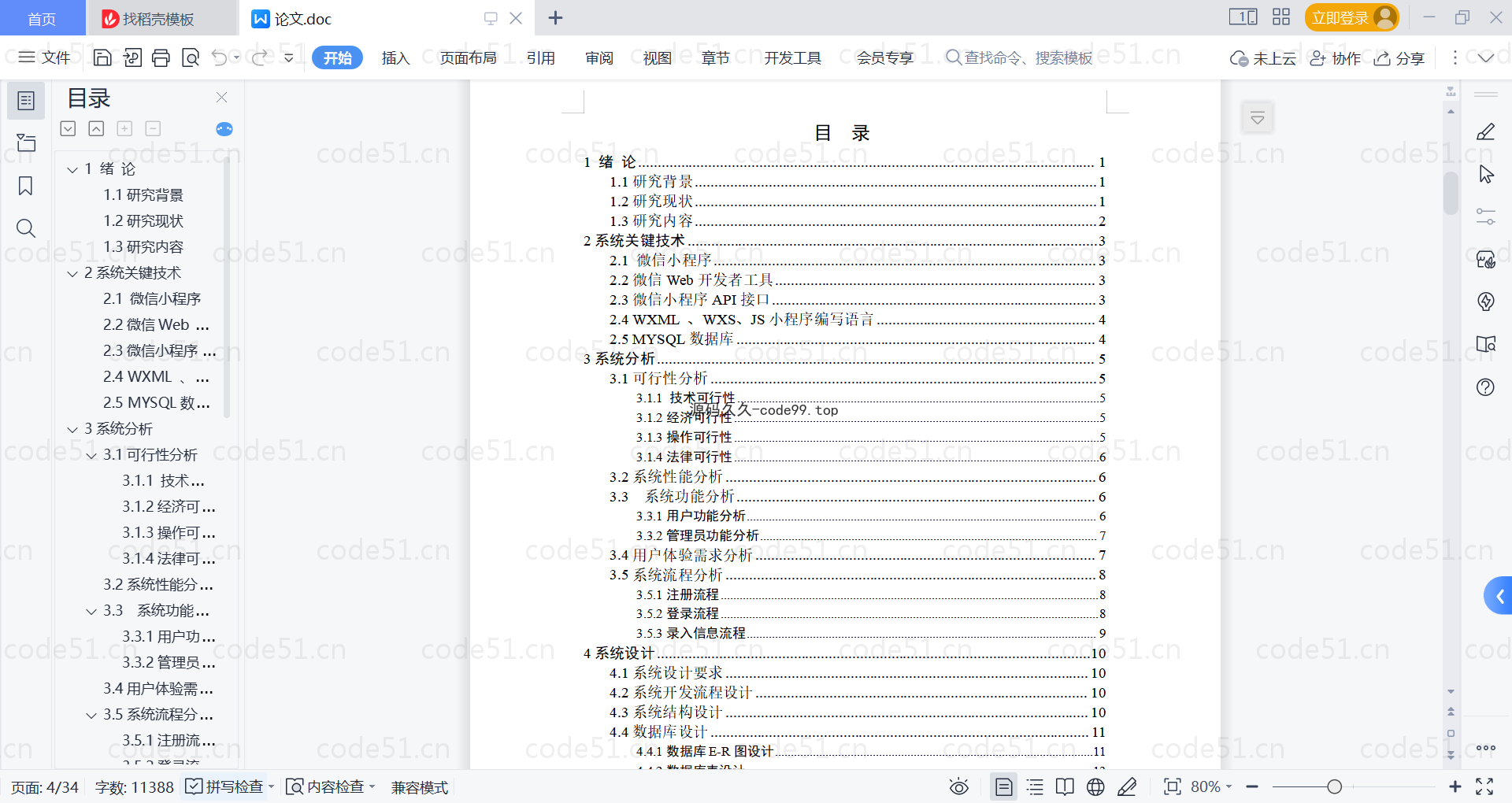
Task: Switch to the 审阅 ribbon tab
Action: pyautogui.click(x=599, y=57)
